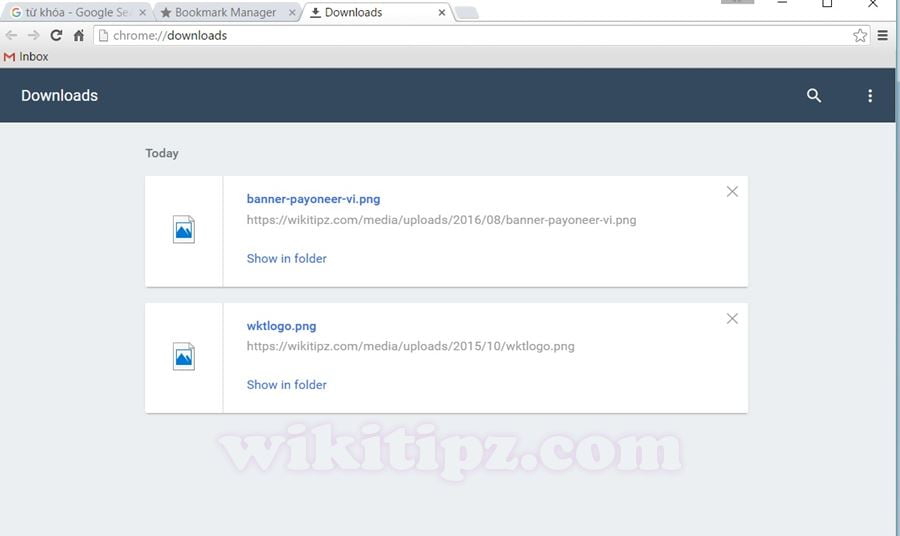Screen dimensions: 900x536
Task: Open the banner-payoneer-vi.png file link
Action: pos(313,199)
